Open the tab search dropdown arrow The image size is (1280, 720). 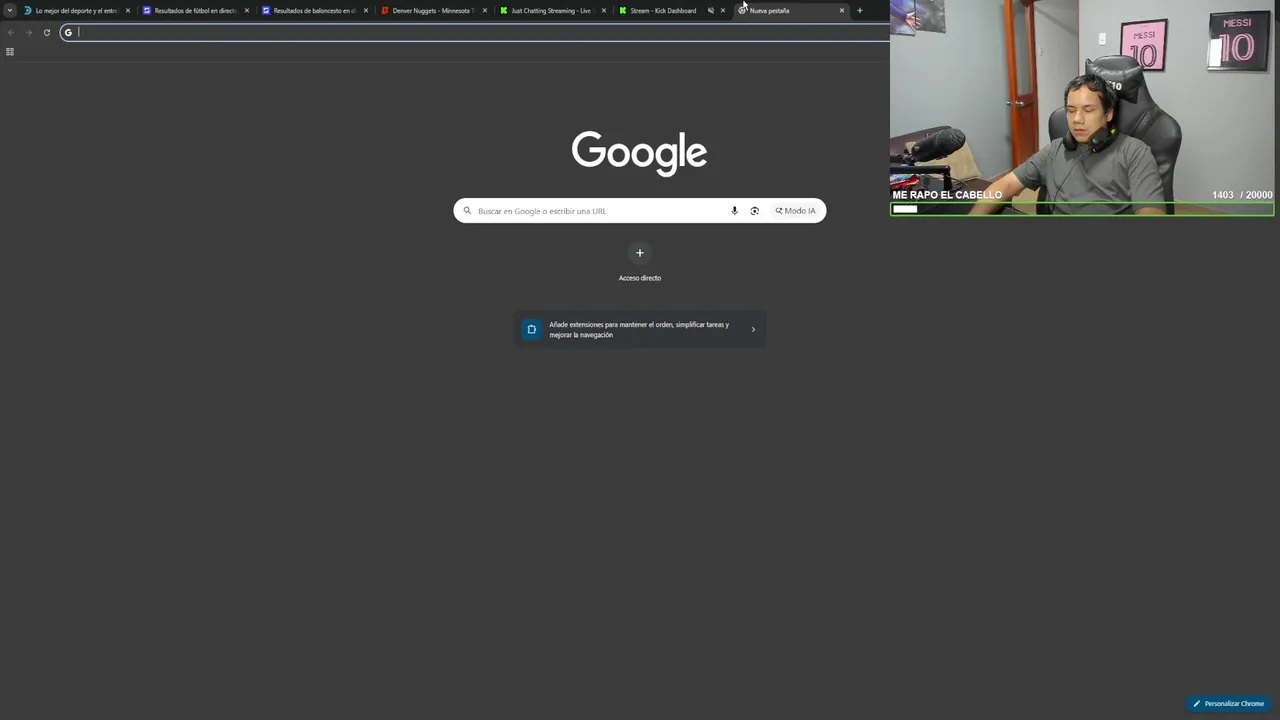(10, 10)
